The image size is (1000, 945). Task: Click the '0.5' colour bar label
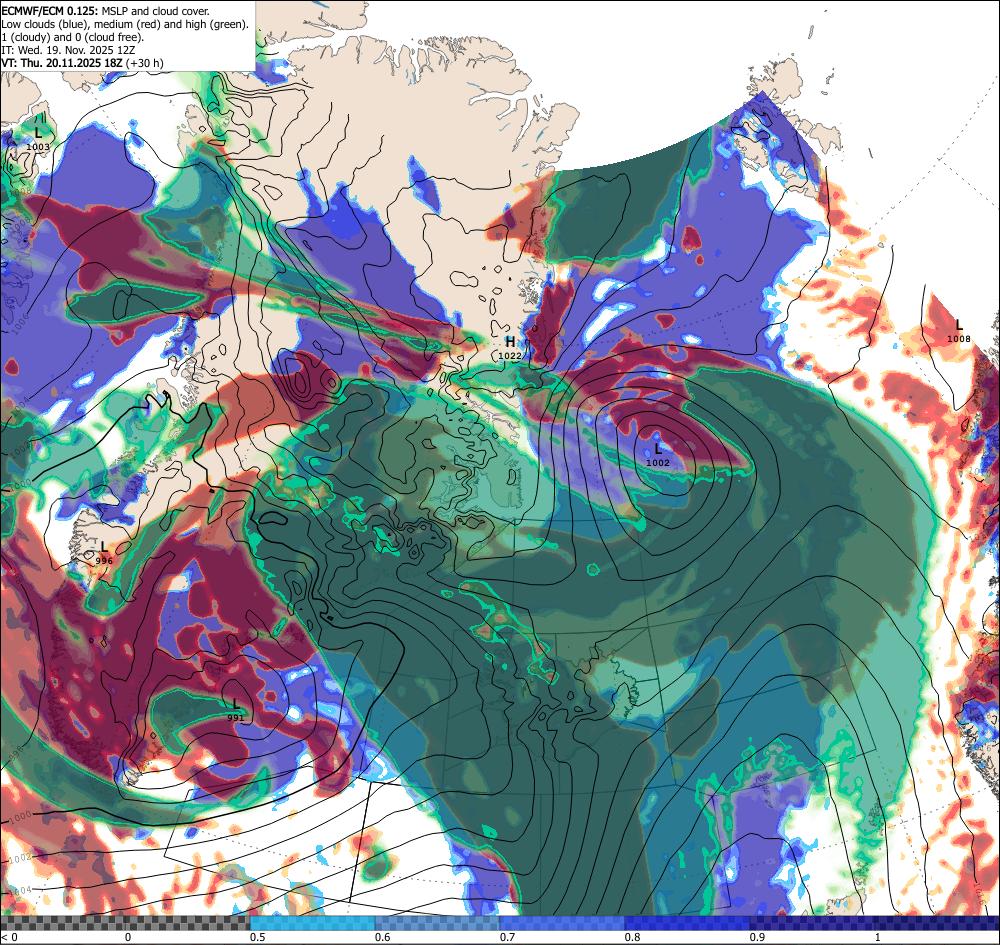pyautogui.click(x=258, y=937)
